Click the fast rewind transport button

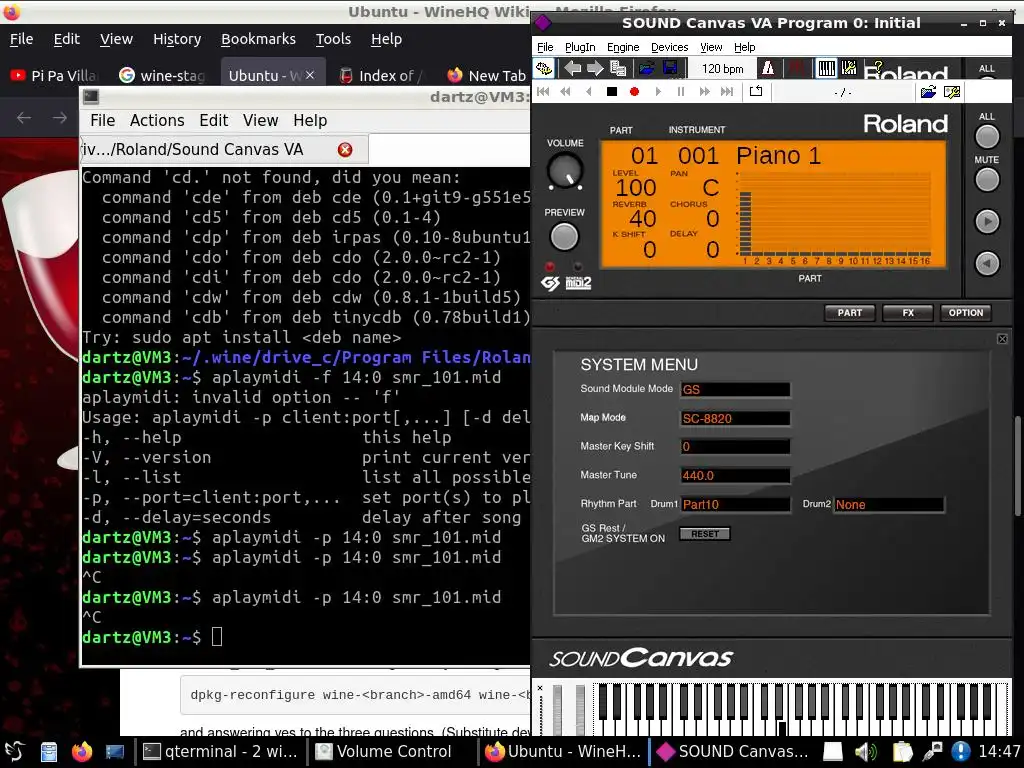pos(566,92)
